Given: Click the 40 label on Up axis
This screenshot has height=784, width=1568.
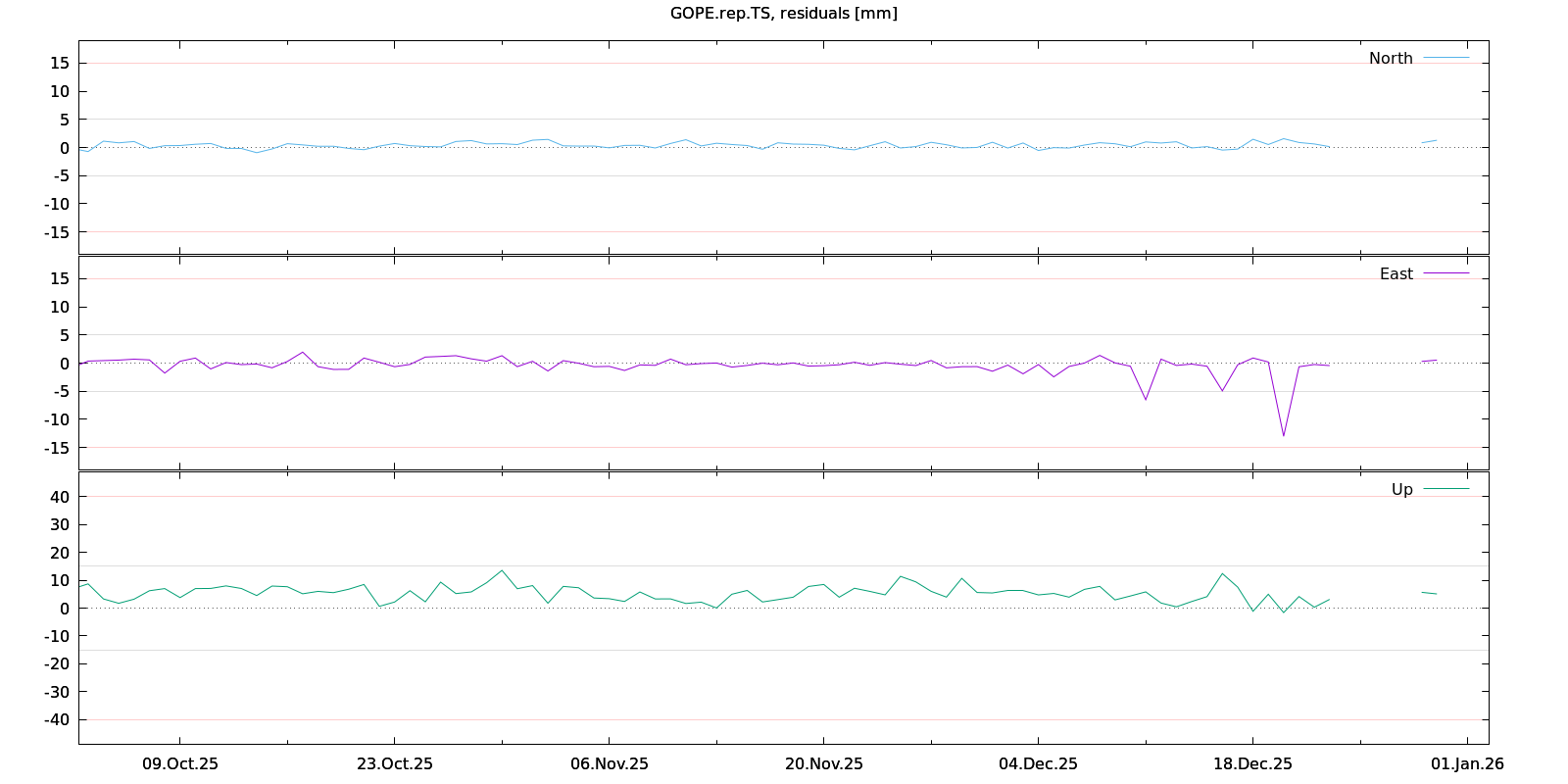Looking at the screenshot, I should 61,497.
